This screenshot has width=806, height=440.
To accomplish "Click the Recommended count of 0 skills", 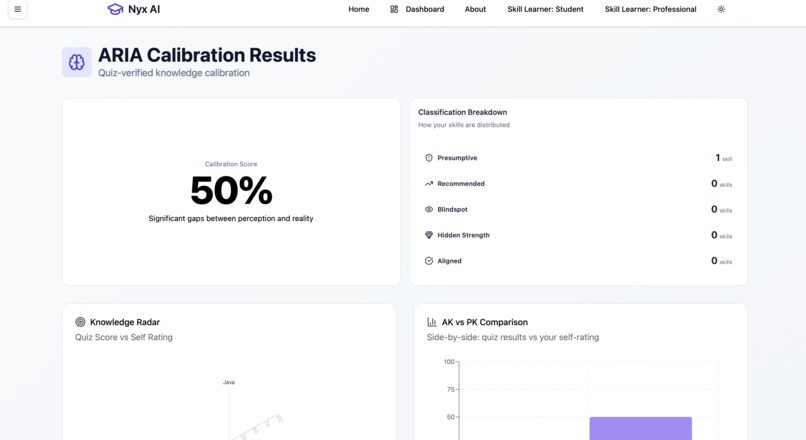I will pyautogui.click(x=722, y=184).
